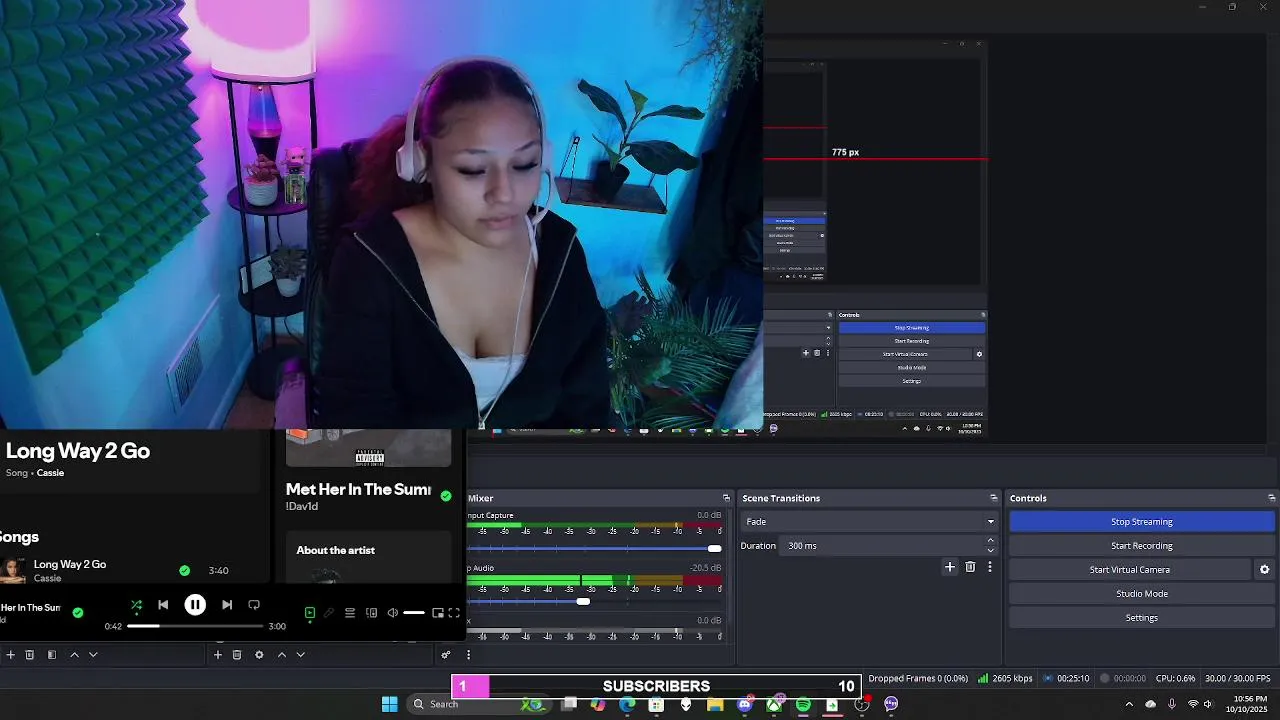Pop out the Audio Mixer dock
Image resolution: width=1280 pixels, height=720 pixels.
point(726,498)
